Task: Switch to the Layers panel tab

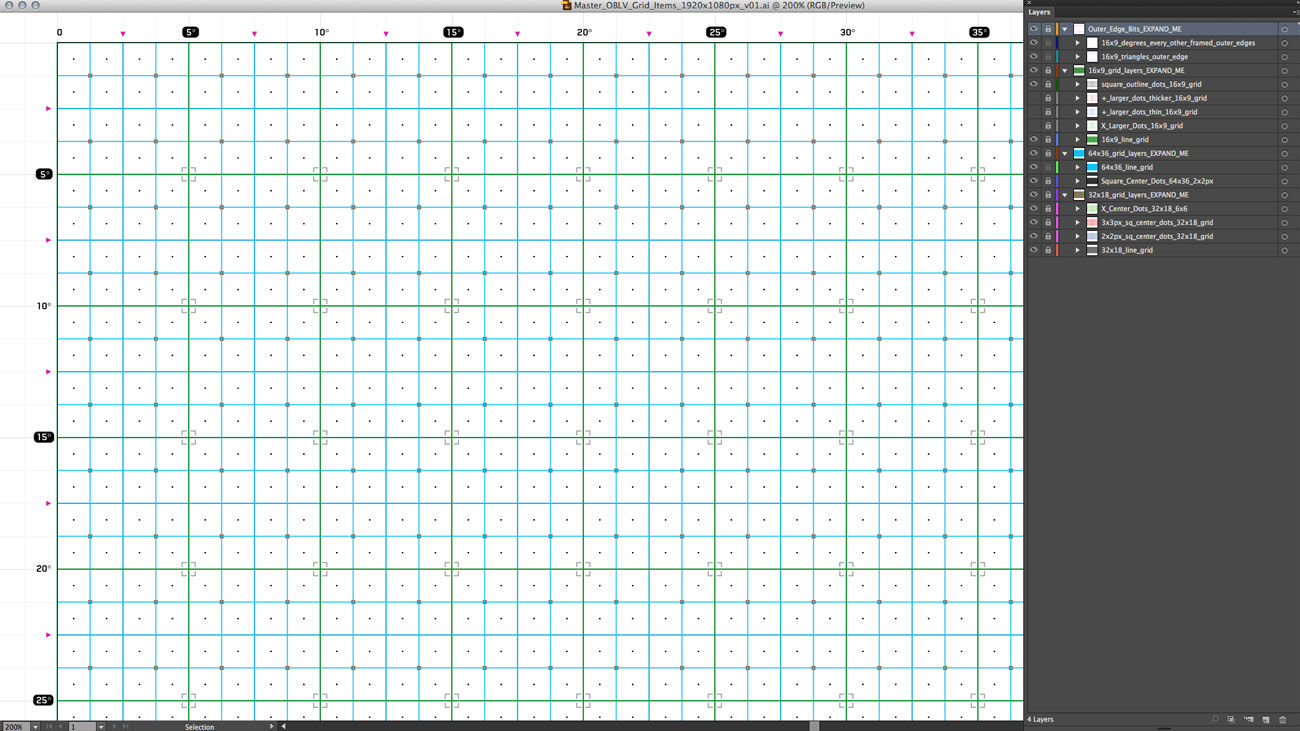Action: 1040,12
